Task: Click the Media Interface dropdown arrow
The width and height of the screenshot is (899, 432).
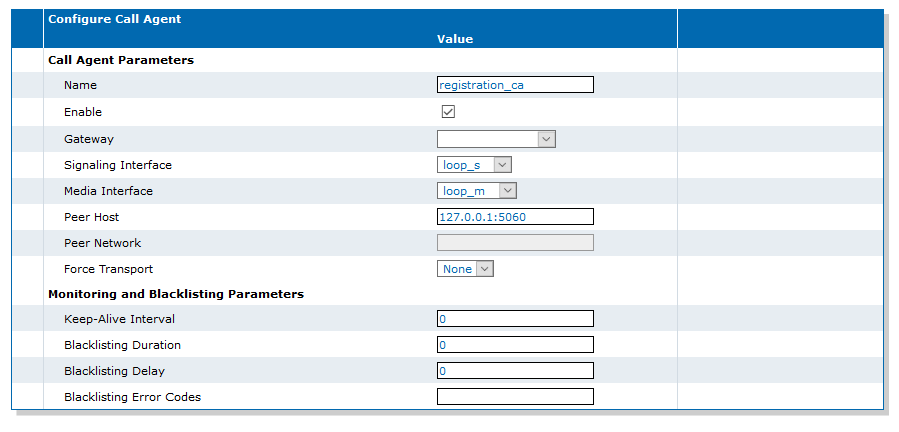Action: pyautogui.click(x=508, y=191)
